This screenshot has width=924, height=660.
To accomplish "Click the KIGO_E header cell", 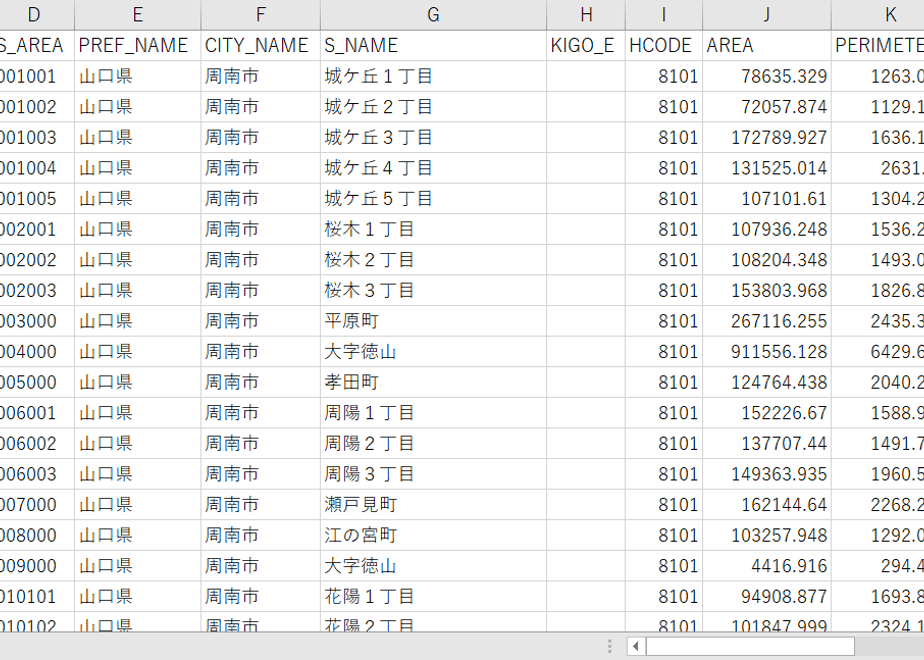I will (586, 45).
